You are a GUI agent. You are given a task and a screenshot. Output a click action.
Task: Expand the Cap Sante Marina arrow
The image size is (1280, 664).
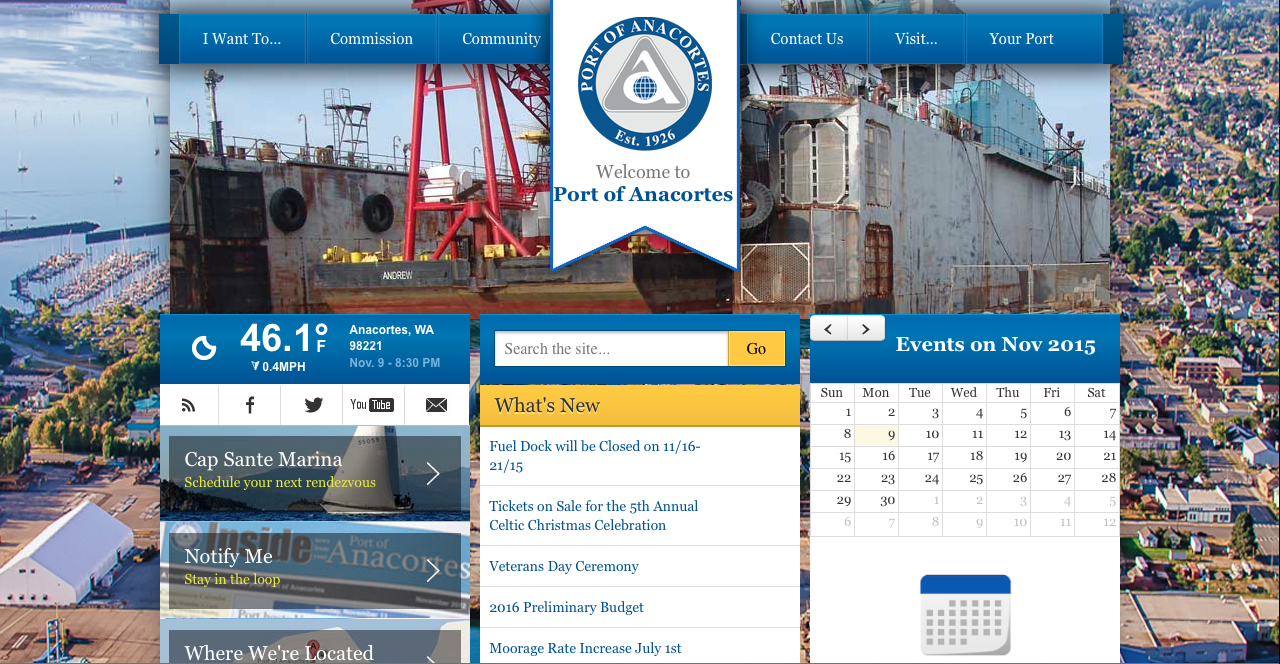click(x=433, y=474)
